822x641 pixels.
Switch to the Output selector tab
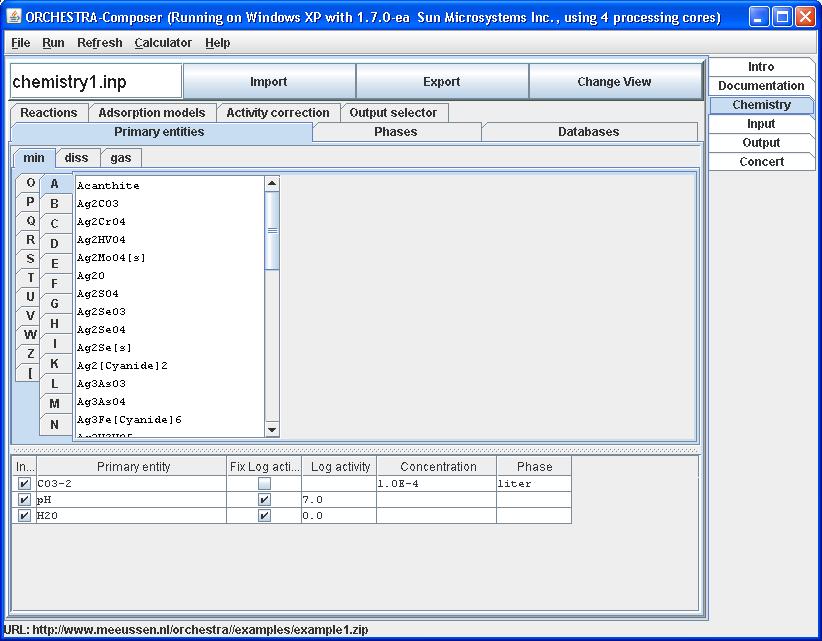point(393,113)
